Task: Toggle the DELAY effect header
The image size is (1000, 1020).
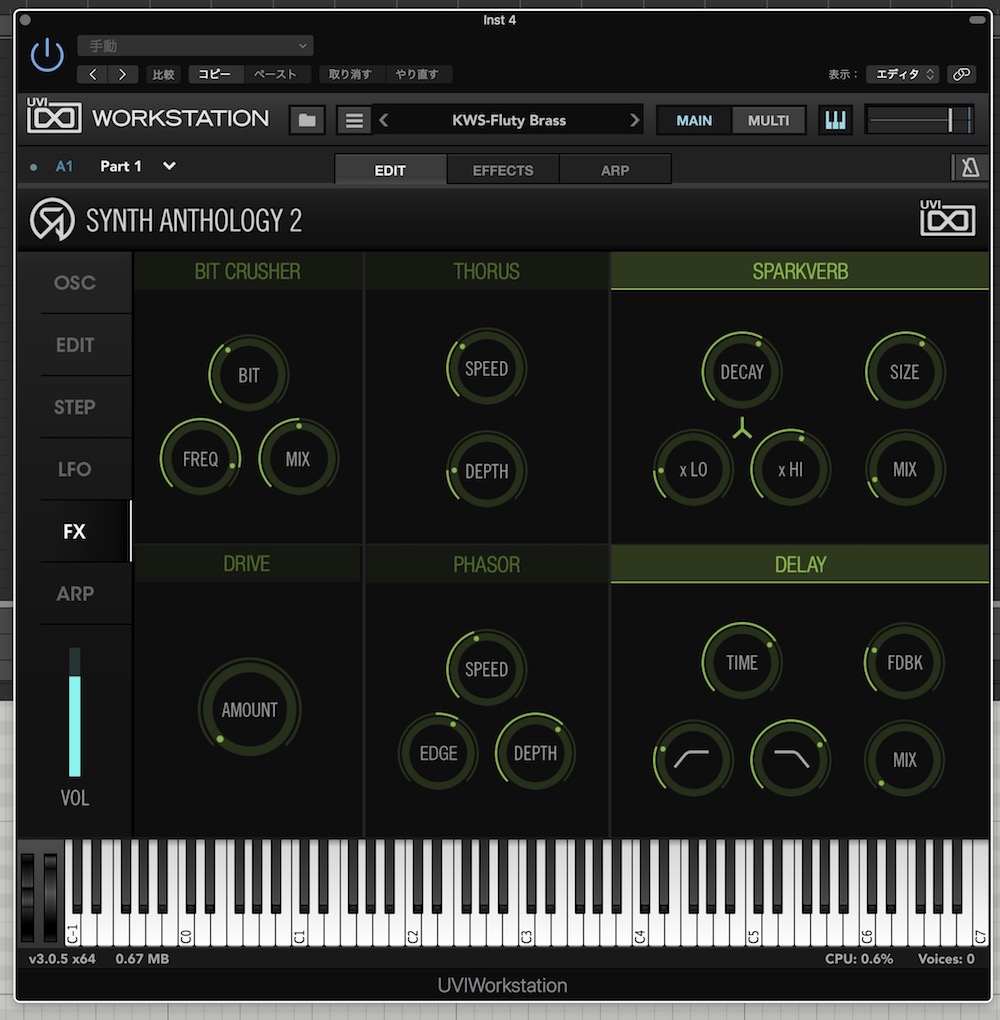Action: point(800,564)
